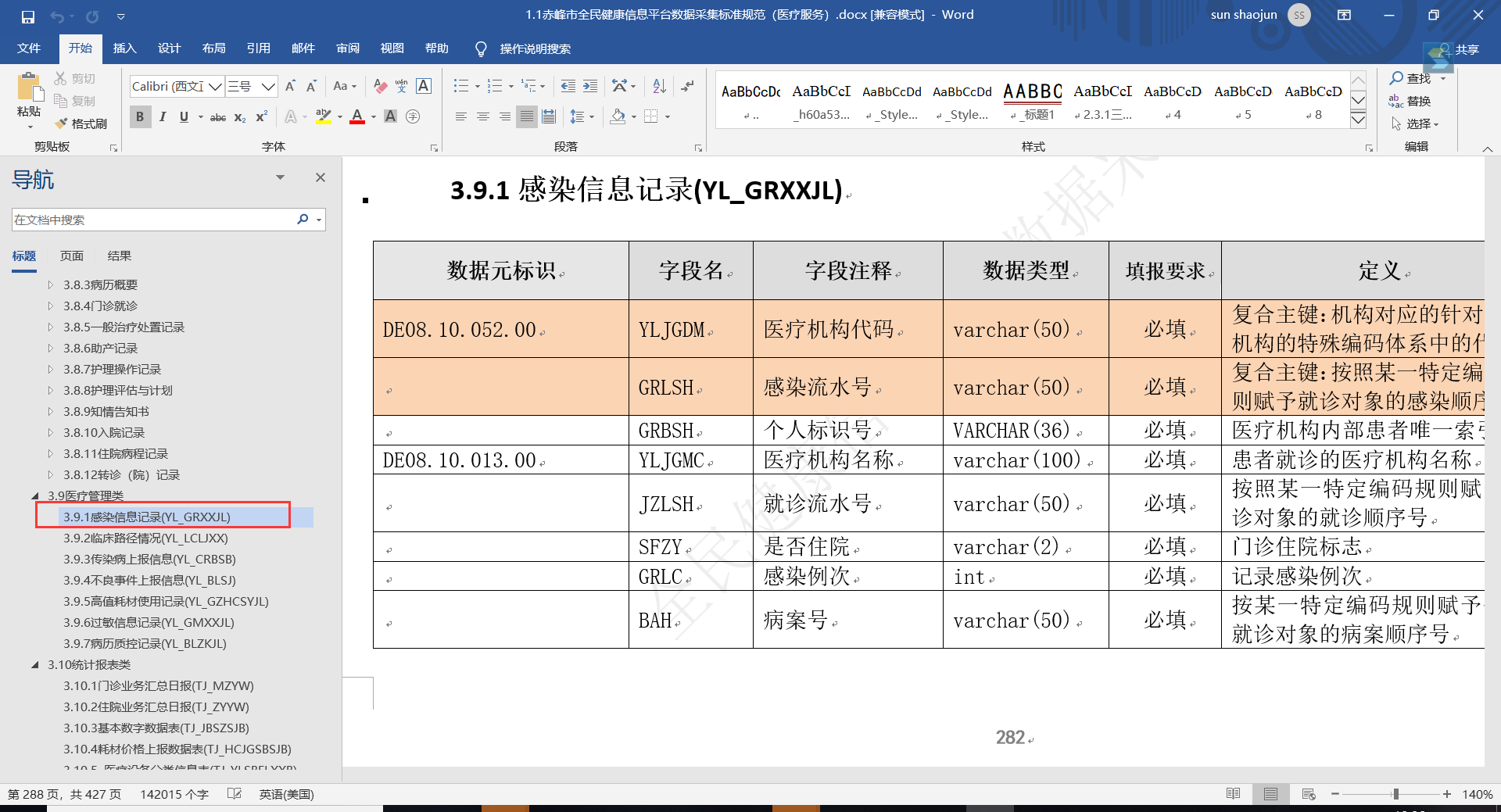1501x812 pixels.
Task: Open bullet list style dropdown arrow
Action: tap(477, 86)
